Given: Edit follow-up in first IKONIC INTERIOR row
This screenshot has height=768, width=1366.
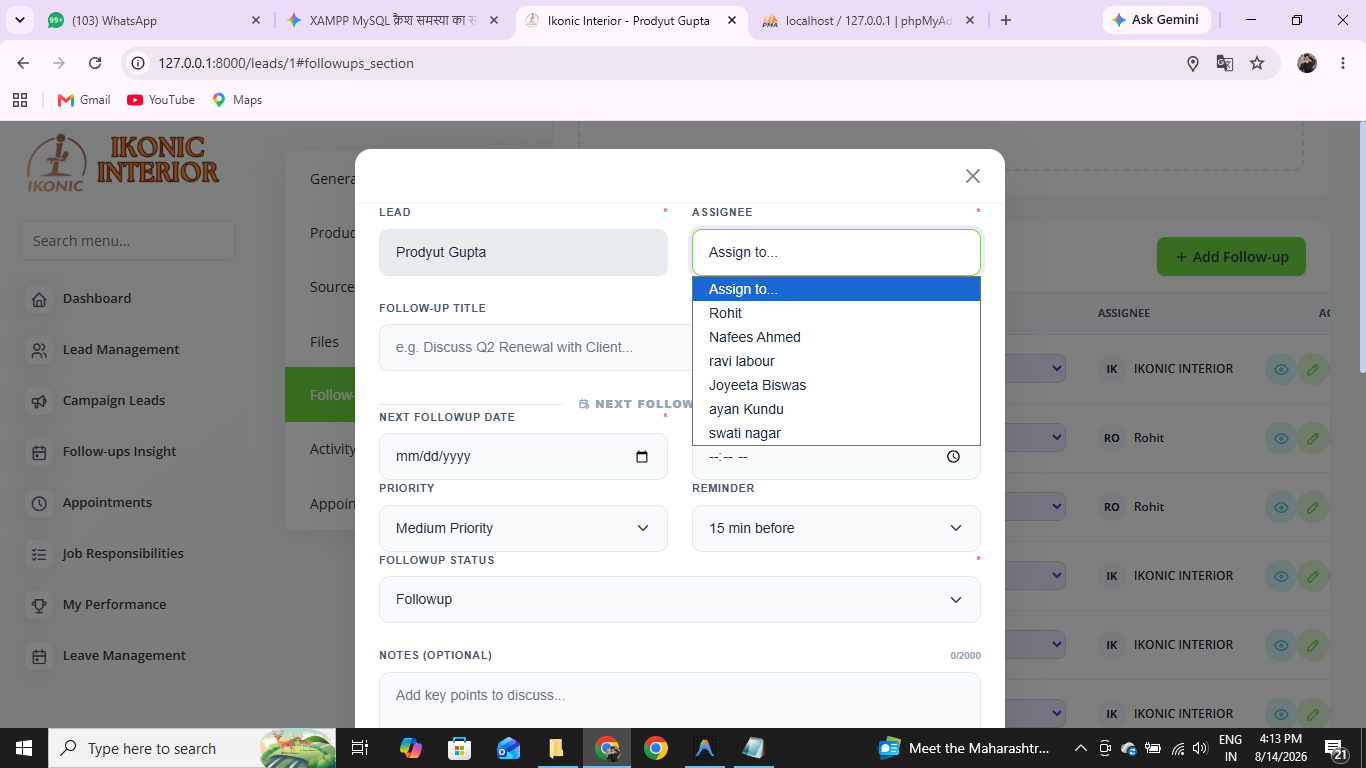Looking at the screenshot, I should click(x=1313, y=369).
